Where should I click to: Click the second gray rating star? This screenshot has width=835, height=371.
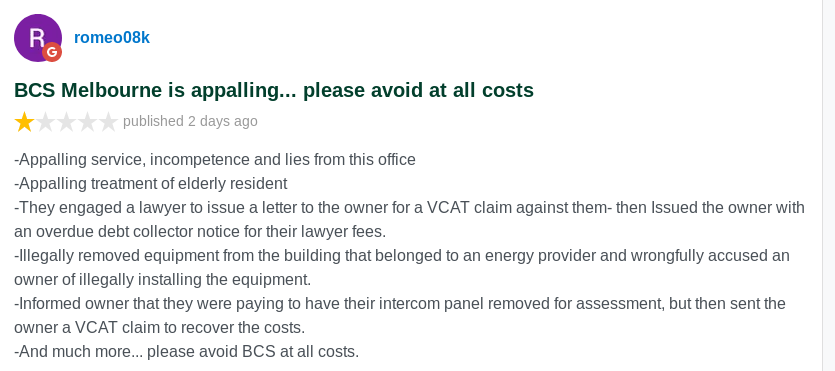click(x=45, y=122)
